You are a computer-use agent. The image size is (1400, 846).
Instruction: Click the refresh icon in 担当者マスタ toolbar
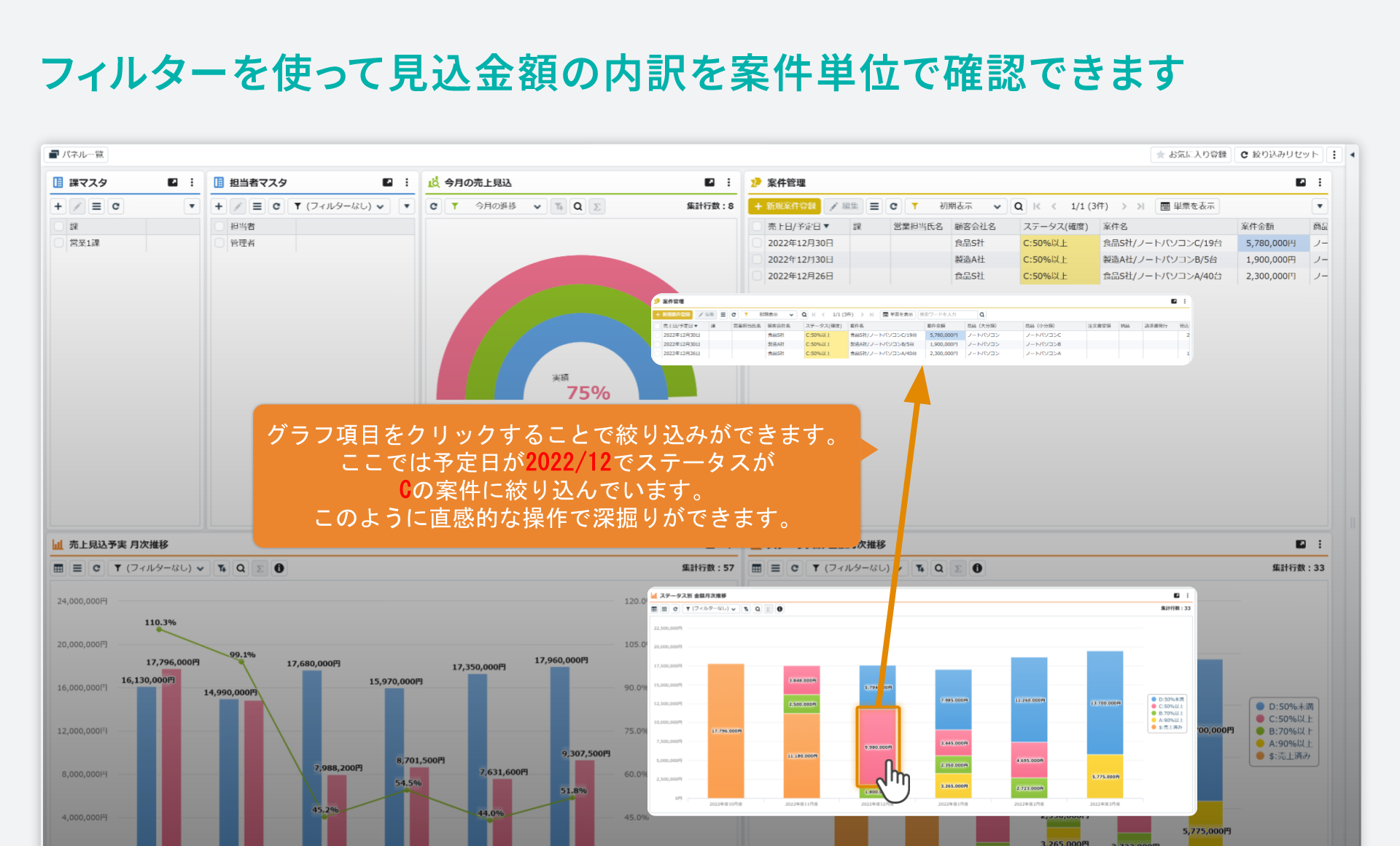276,206
